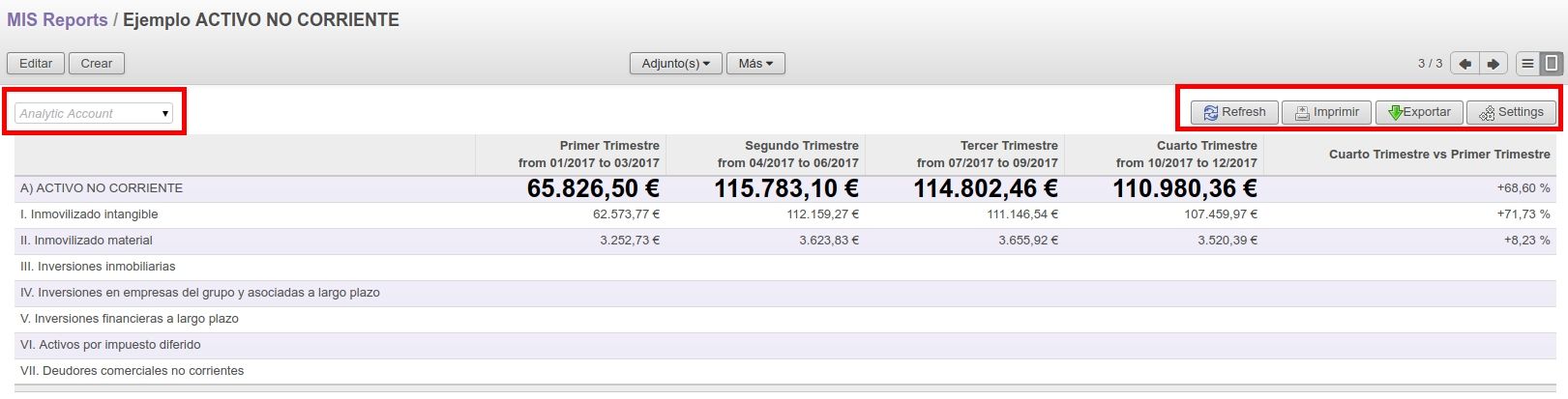Viewport: 1568px width, 399px height.
Task: Click the Editar button
Action: pyautogui.click(x=36, y=64)
